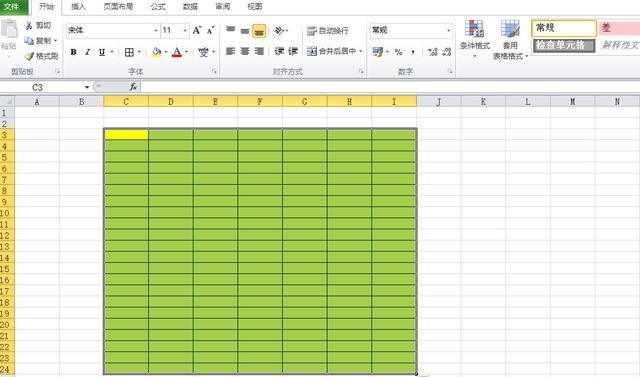Open the number format dropdown
The image size is (640, 377).
[449, 31]
